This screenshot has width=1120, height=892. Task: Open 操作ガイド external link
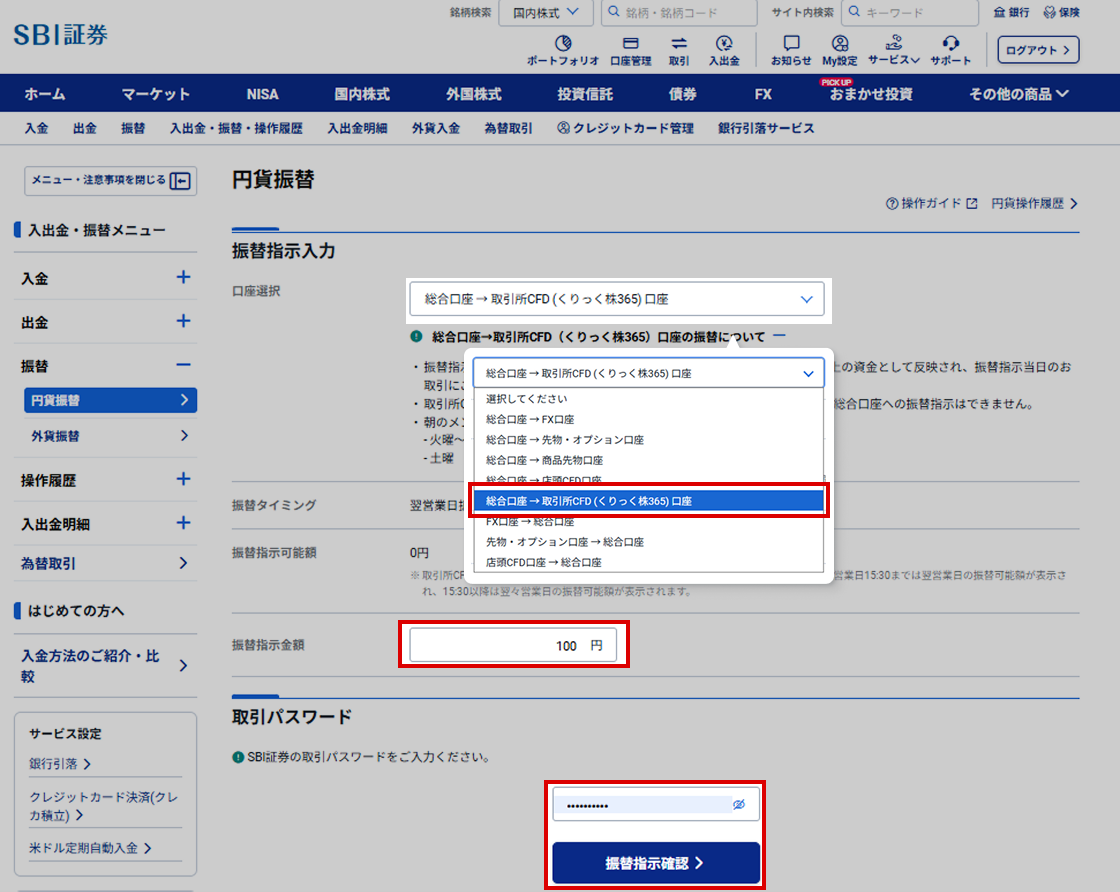tap(931, 204)
